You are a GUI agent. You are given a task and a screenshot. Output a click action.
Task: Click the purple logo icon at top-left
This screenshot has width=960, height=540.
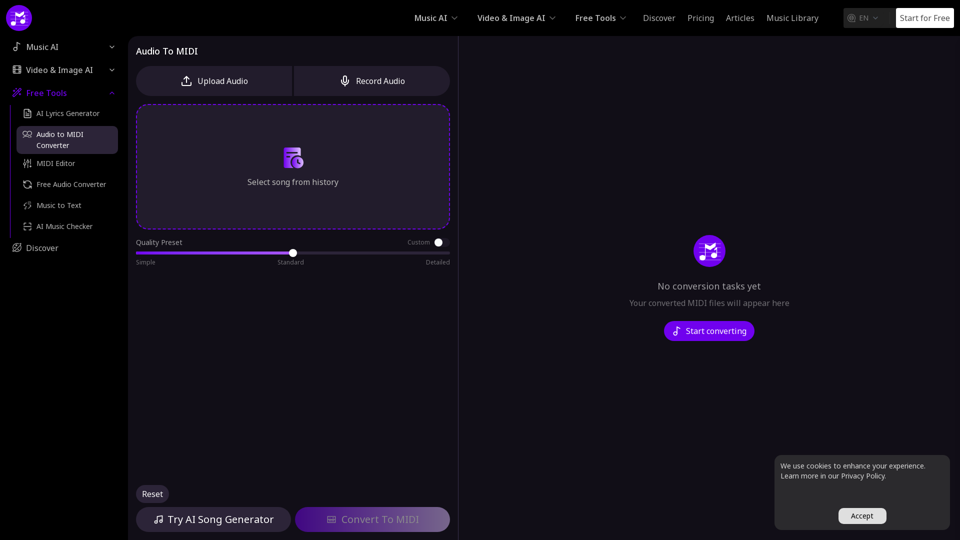(x=19, y=18)
